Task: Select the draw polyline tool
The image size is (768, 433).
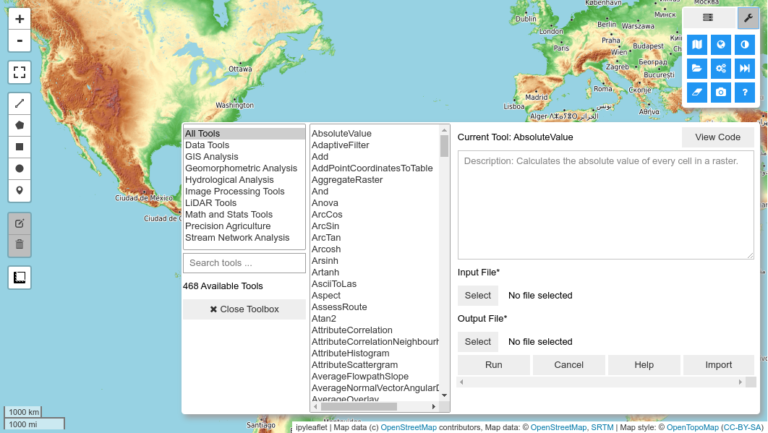Action: (x=20, y=103)
